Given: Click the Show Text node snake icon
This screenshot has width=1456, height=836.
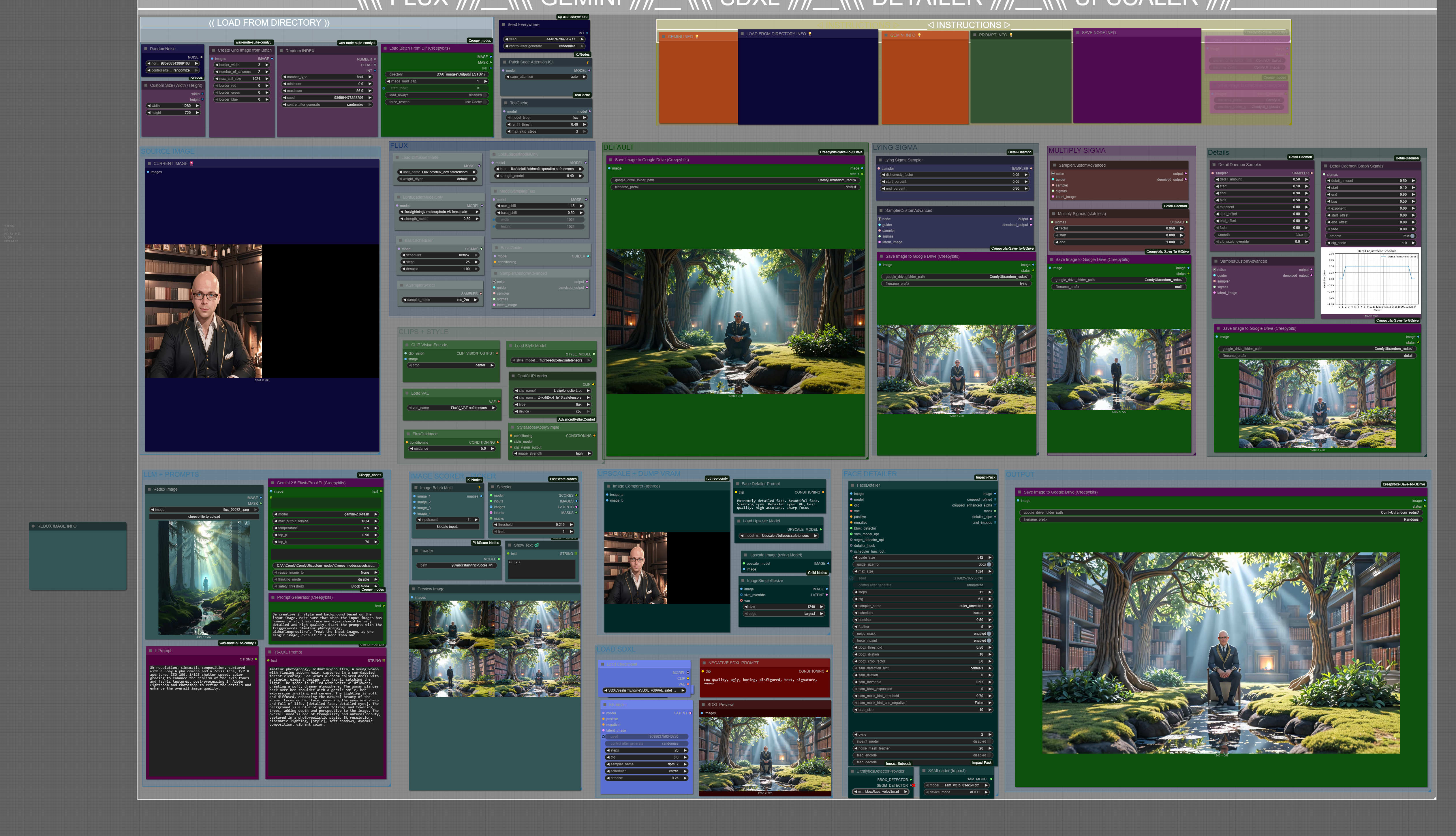Looking at the screenshot, I should [x=536, y=545].
